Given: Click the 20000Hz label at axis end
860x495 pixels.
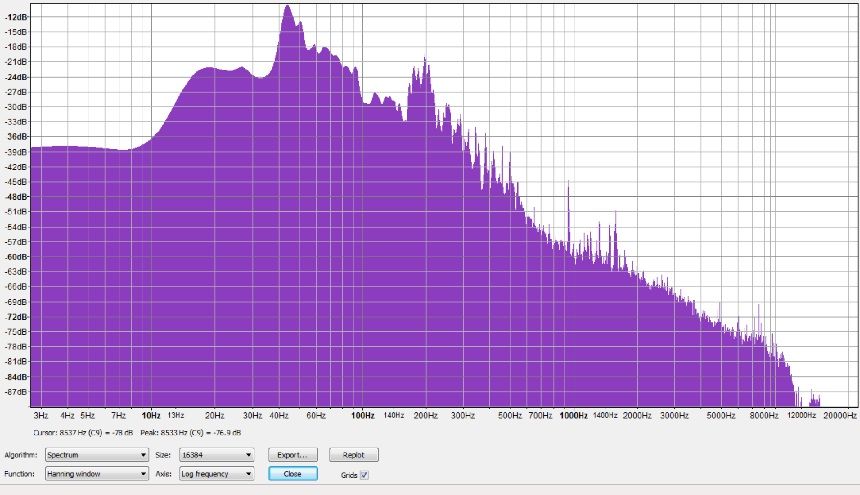Looking at the screenshot, I should click(838, 414).
